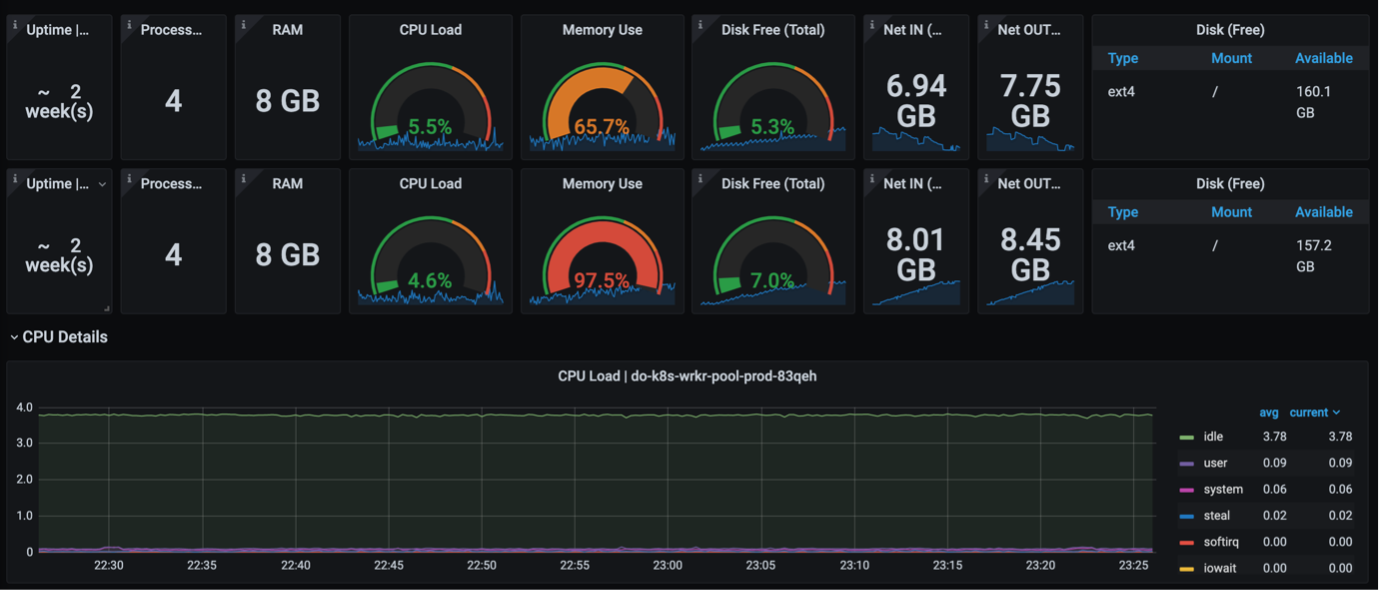Image resolution: width=1381 pixels, height=592 pixels.
Task: Open Disk (Free) title of the 157.2 GB table
Action: point(1230,184)
